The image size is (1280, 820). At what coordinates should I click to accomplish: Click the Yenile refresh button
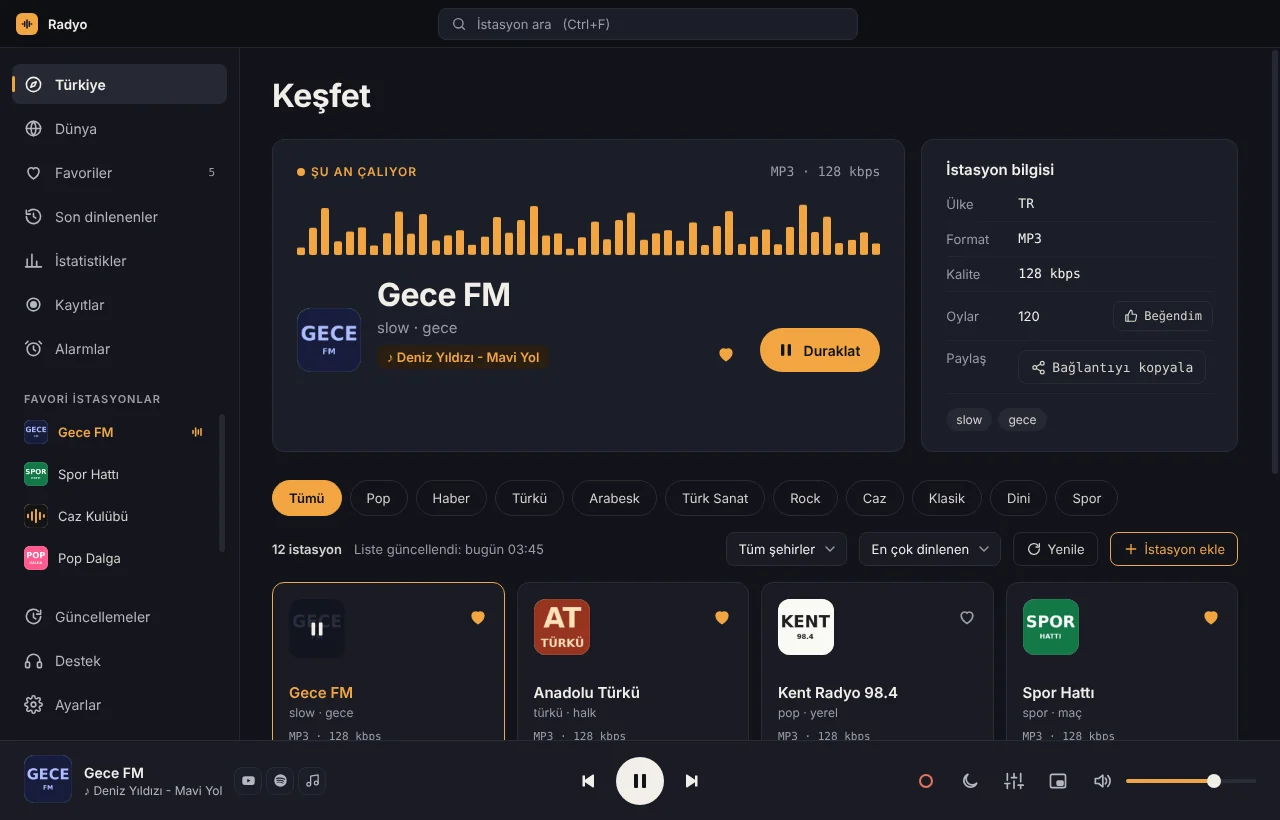coord(1056,549)
